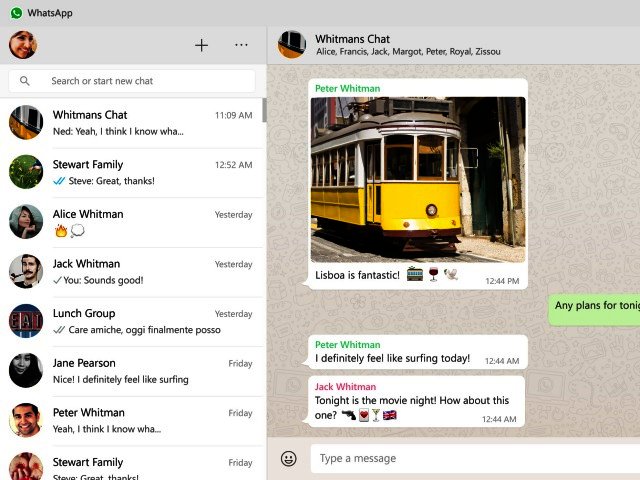The image size is (640, 480).
Task: Open the three-dot menu in sidebar header
Action: (x=241, y=44)
